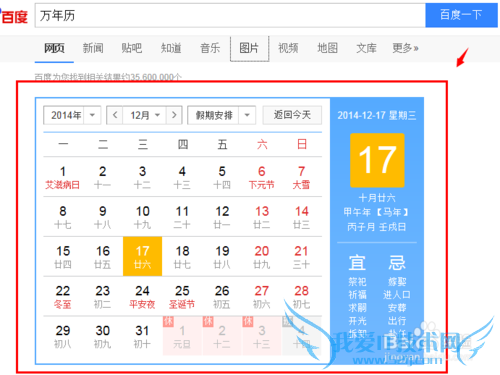
Task: Select December 22 冬至
Action: [x=63, y=297]
